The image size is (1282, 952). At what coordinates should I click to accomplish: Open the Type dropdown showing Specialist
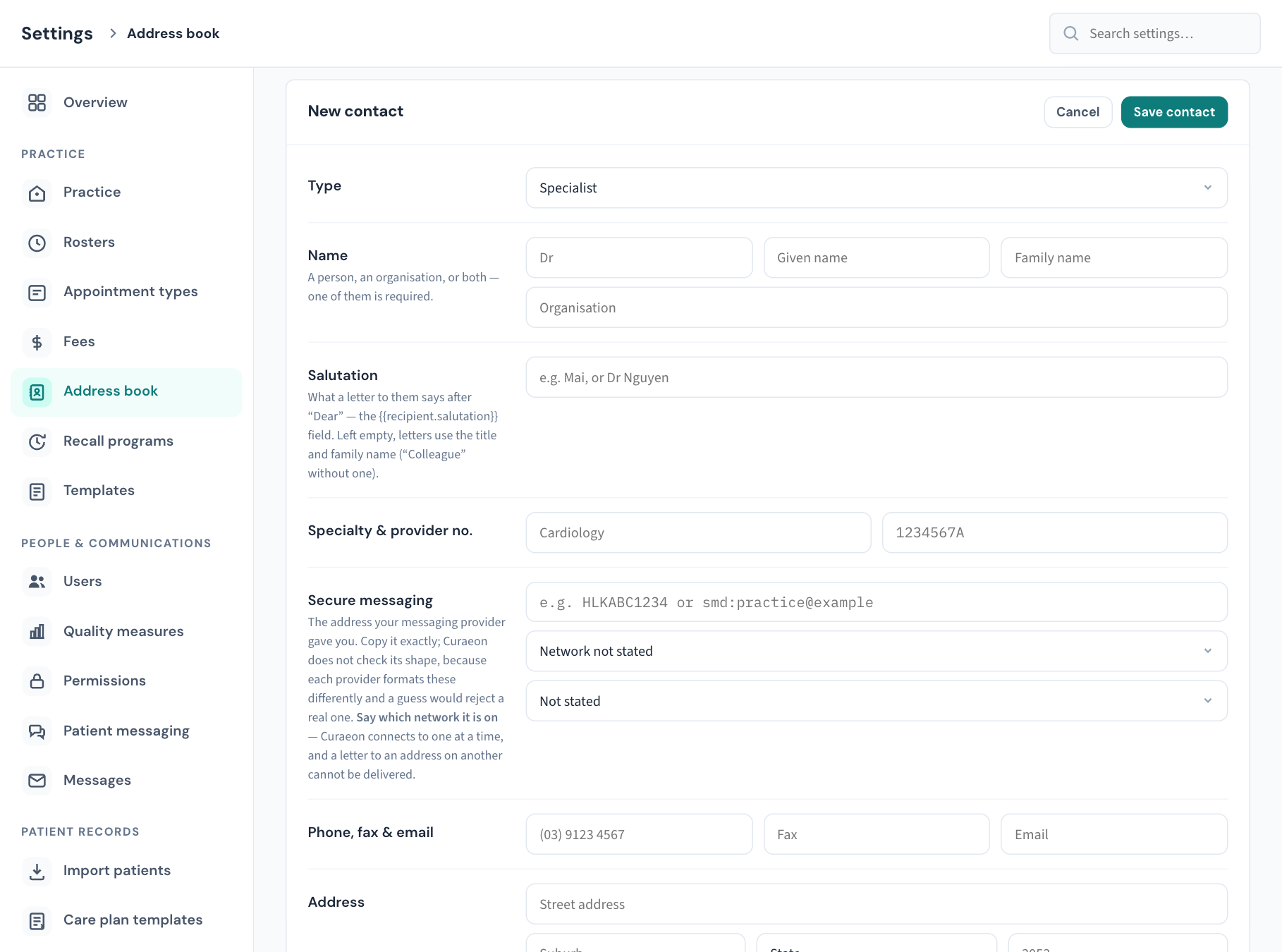pos(877,188)
